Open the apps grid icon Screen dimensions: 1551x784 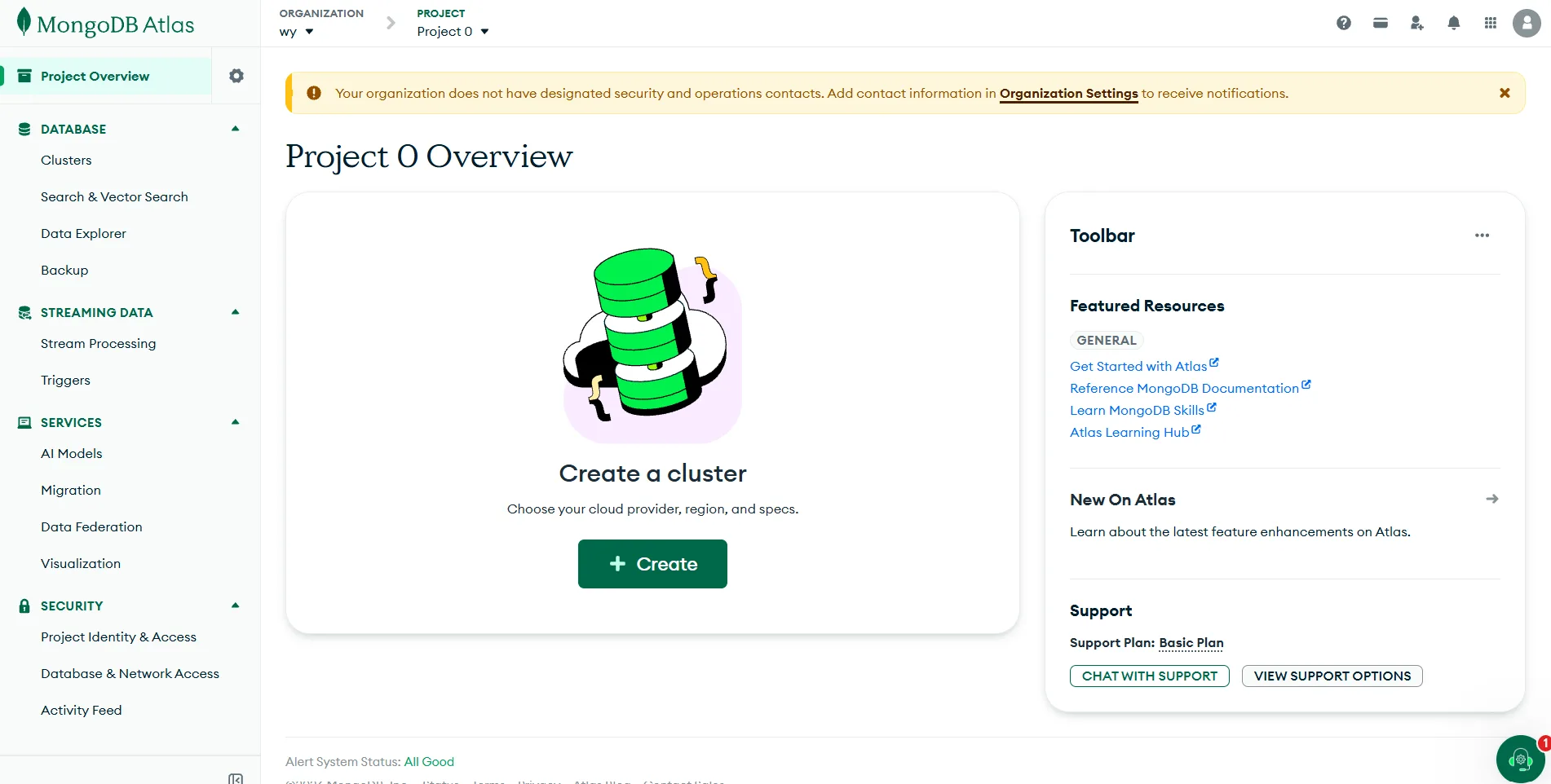pos(1491,23)
